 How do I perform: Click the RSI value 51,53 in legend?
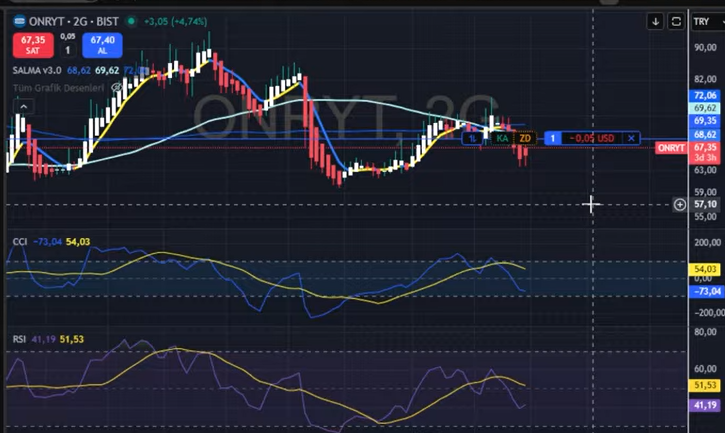(x=72, y=339)
